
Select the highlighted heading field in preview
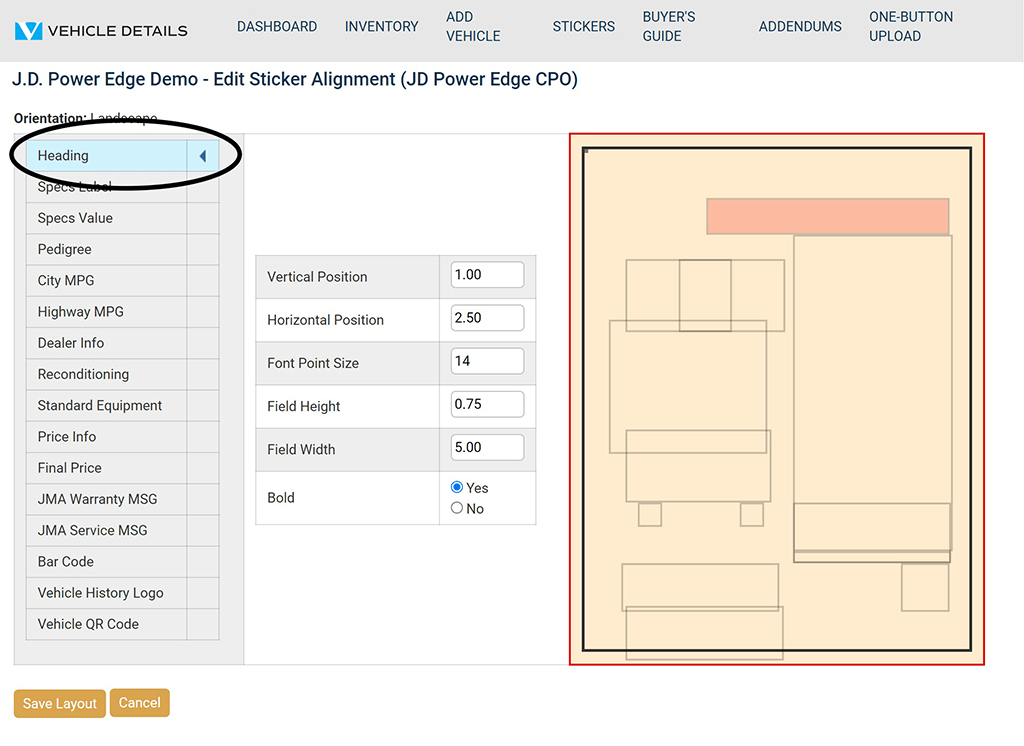tap(827, 216)
